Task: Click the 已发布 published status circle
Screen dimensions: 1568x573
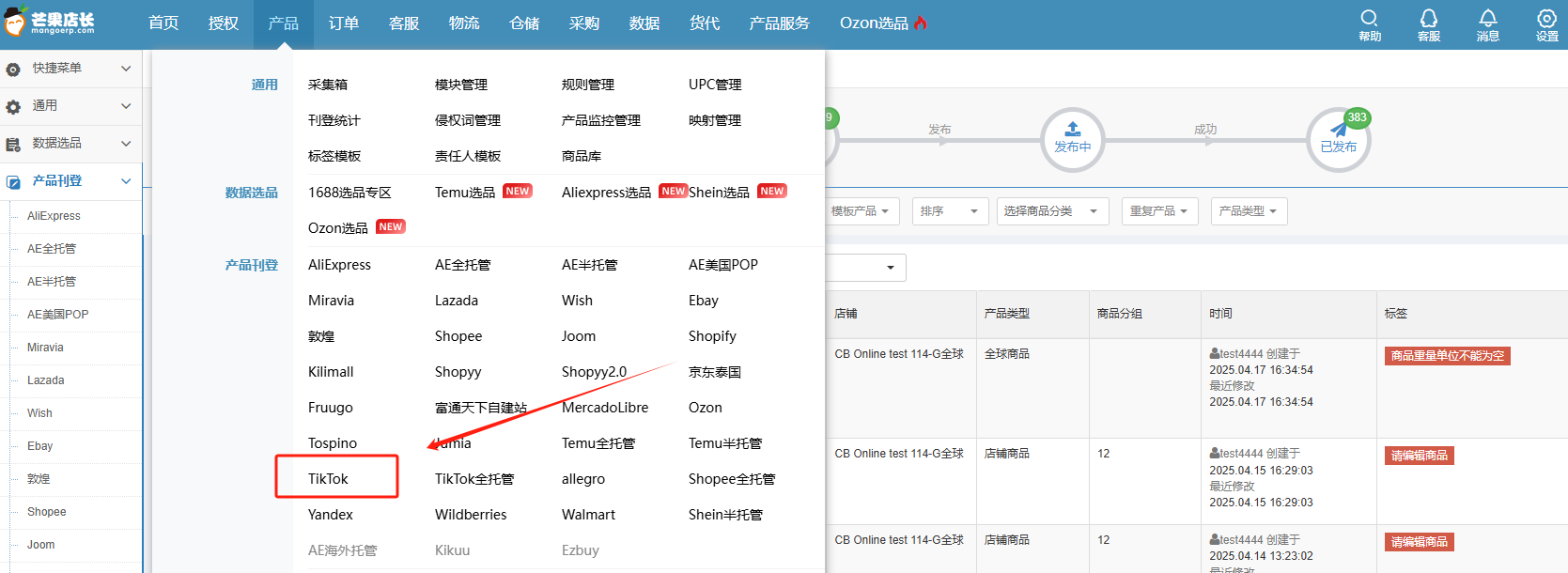Action: coord(1338,140)
